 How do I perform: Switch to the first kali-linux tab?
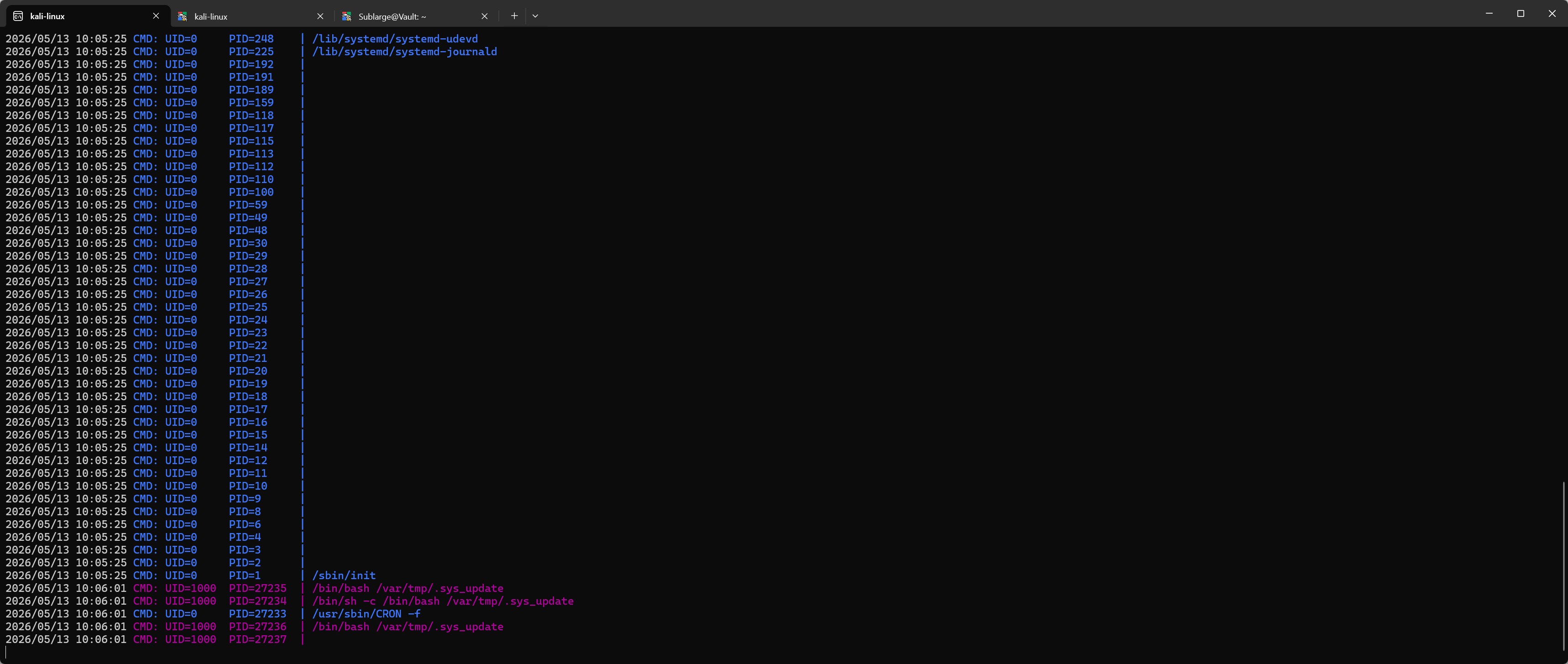click(88, 16)
